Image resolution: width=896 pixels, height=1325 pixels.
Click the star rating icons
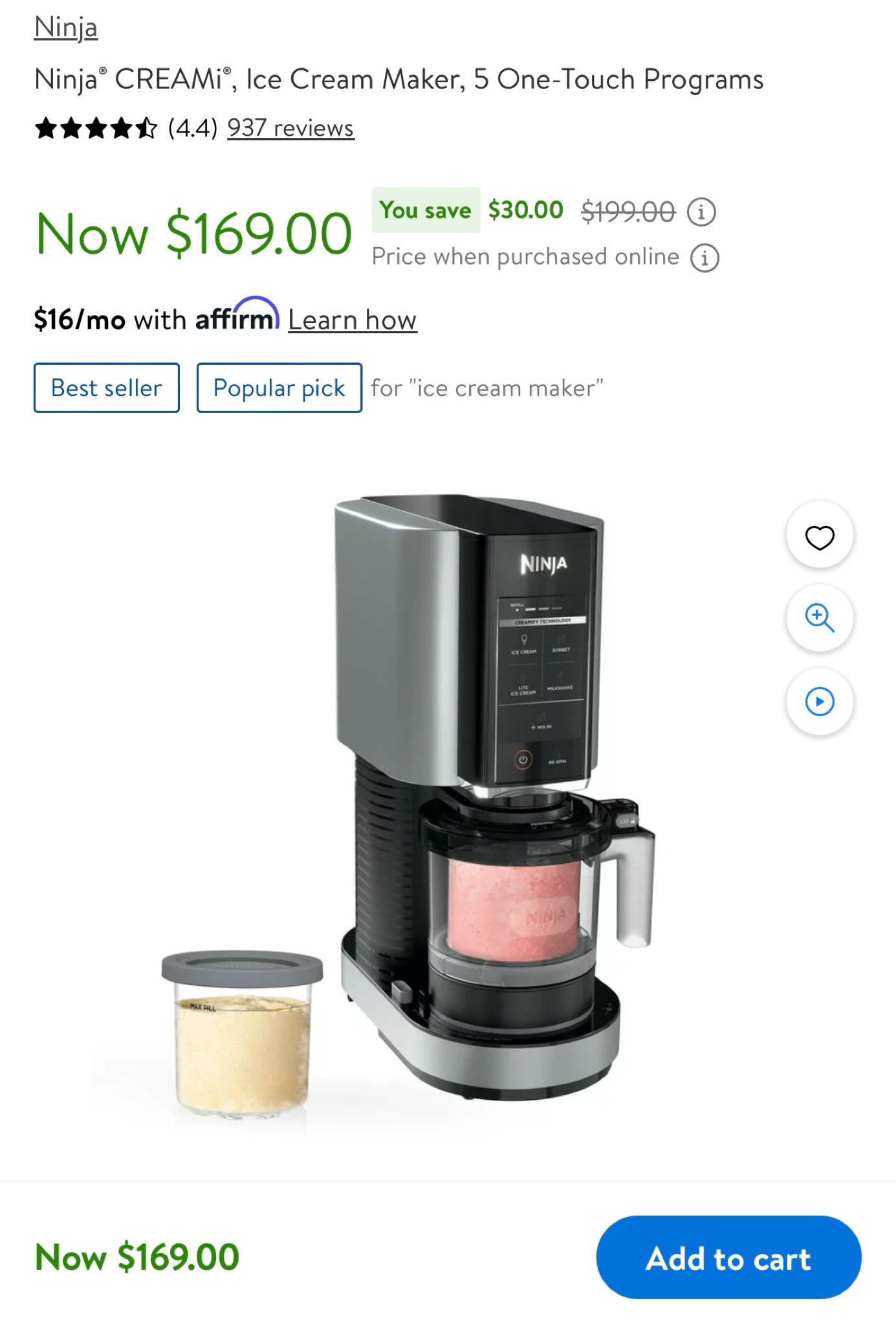tap(96, 128)
